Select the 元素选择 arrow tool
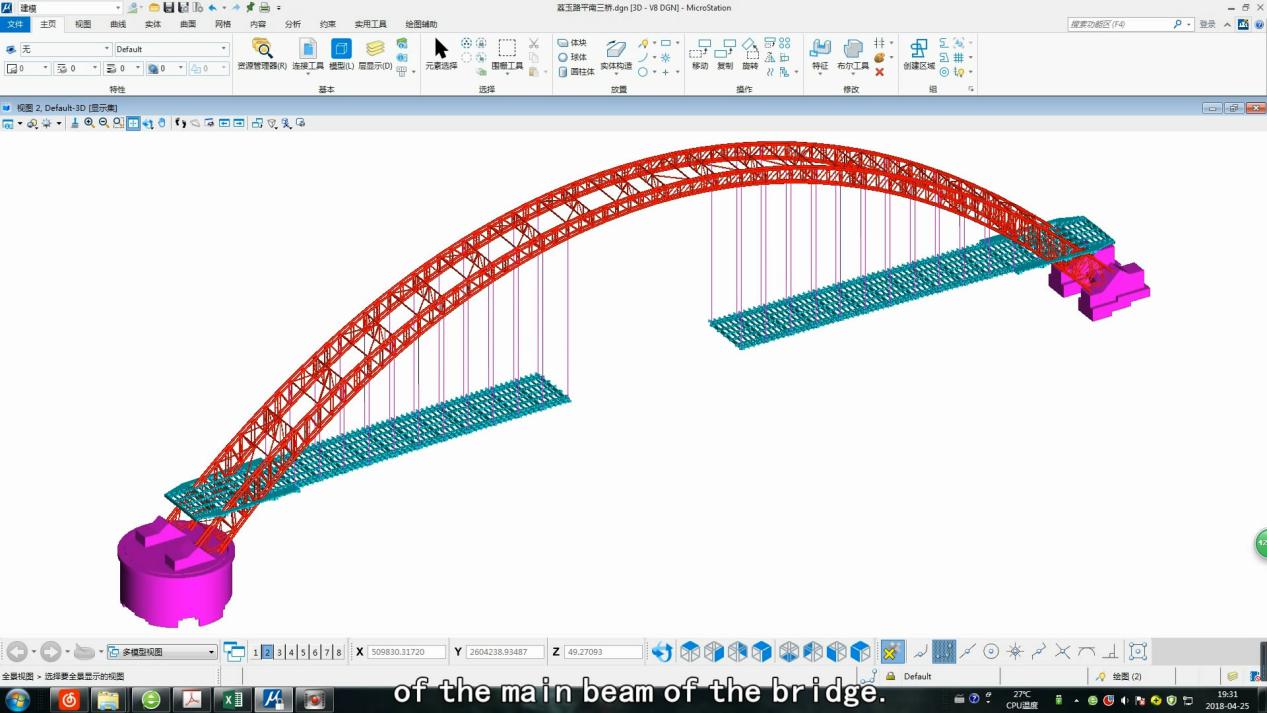The width and height of the screenshot is (1267, 713). coord(441,54)
